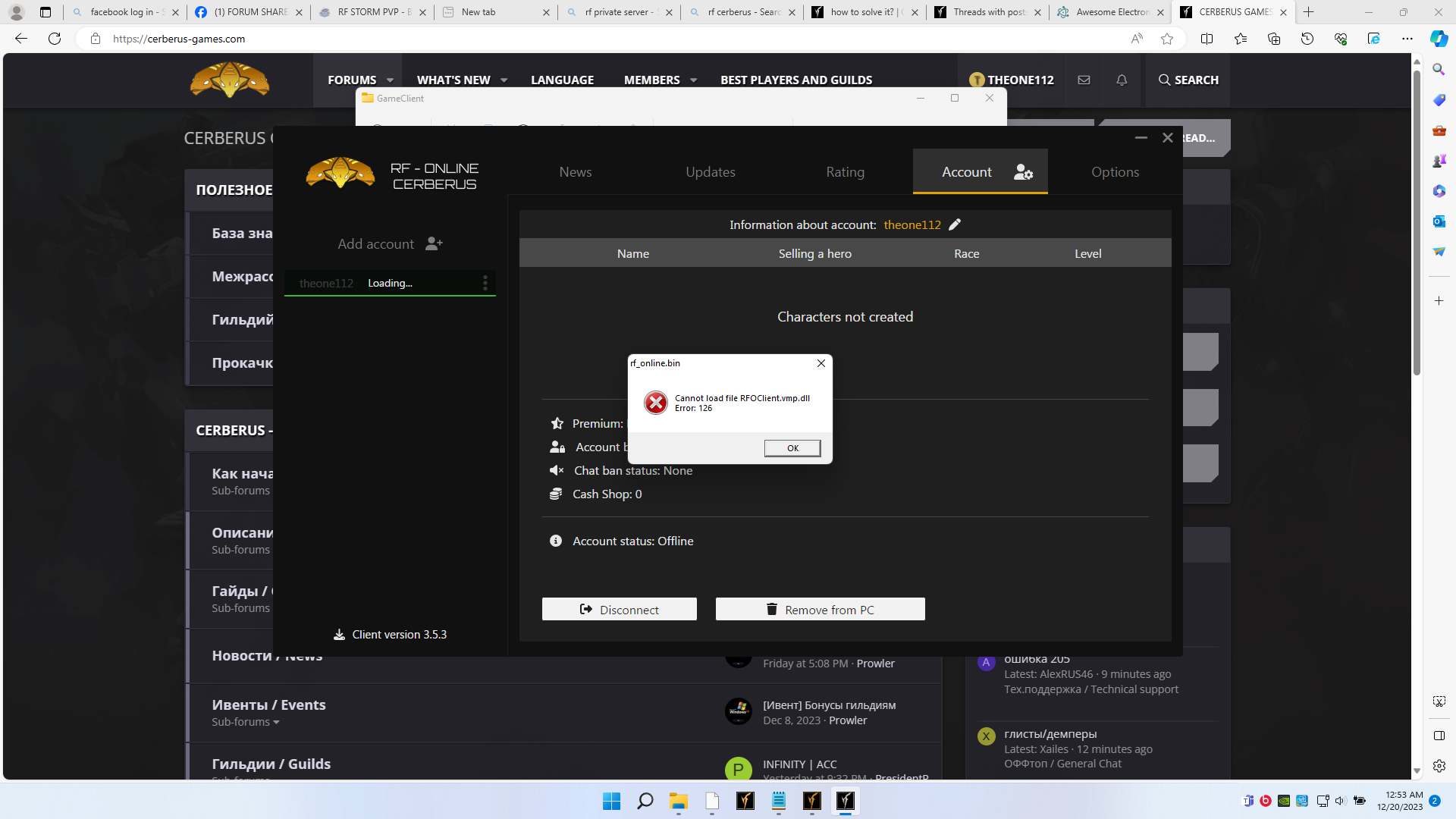Switch to the facebook log in browser tab
This screenshot has height=819, width=1456.
(x=125, y=12)
